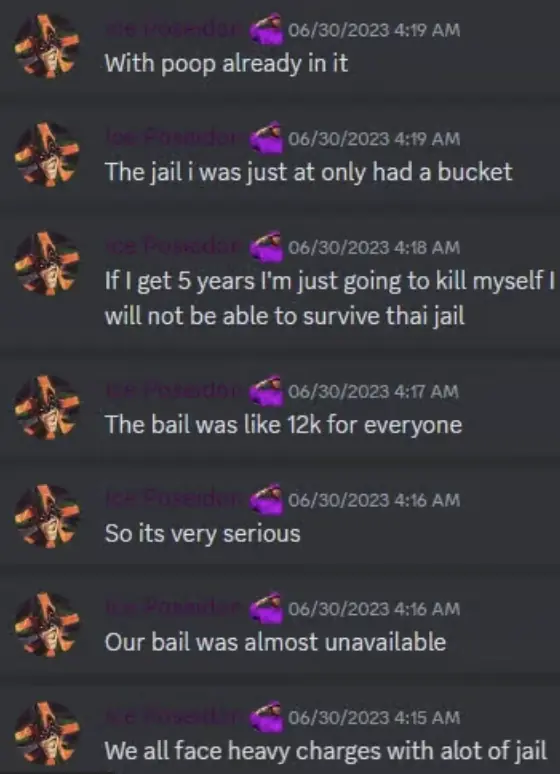Select purple badge icon at 4:18 AM message

pyautogui.click(x=267, y=247)
